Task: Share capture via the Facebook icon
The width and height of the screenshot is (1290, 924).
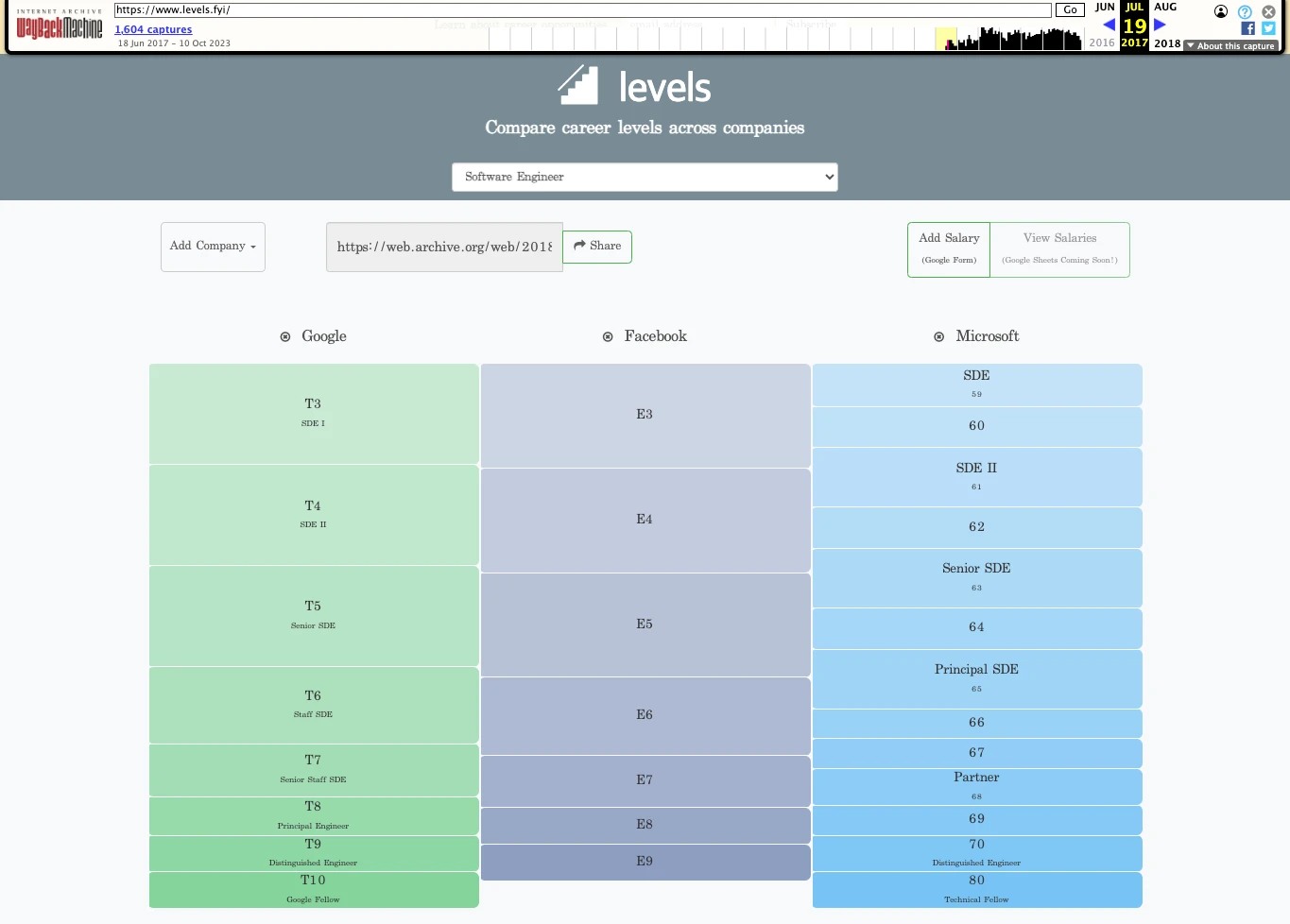Action: [1247, 28]
